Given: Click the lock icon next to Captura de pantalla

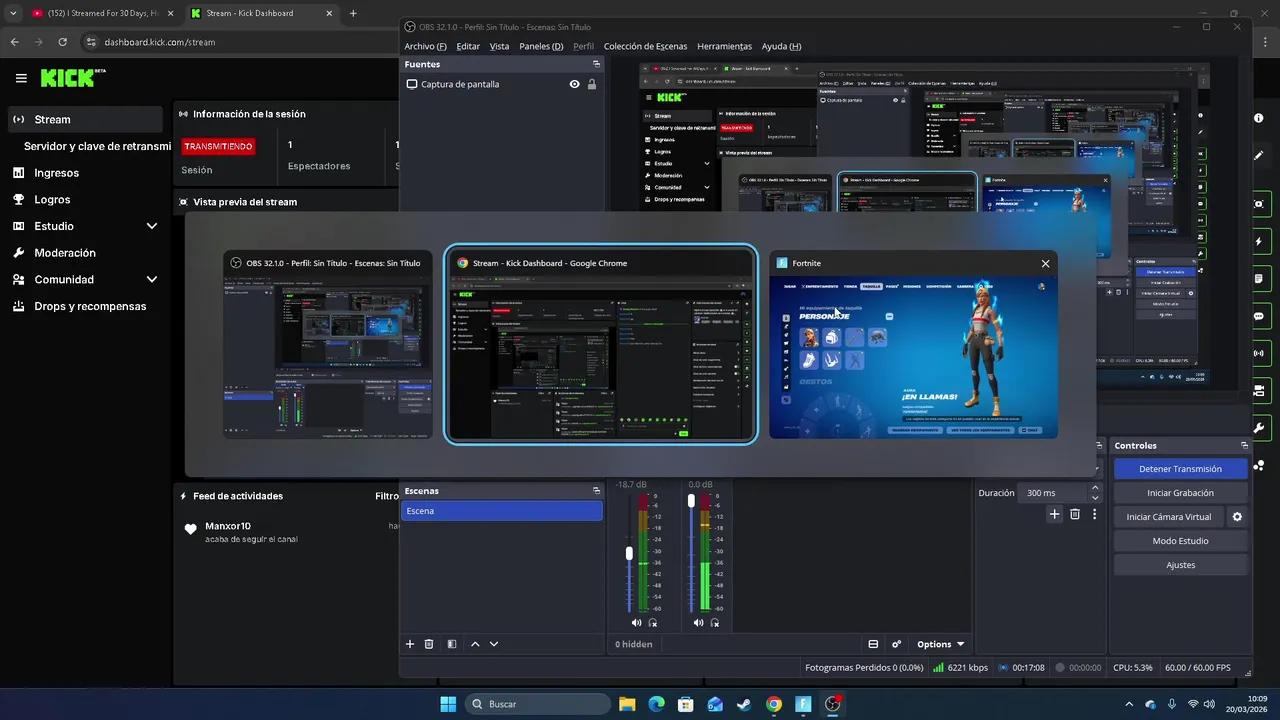Looking at the screenshot, I should tap(592, 84).
